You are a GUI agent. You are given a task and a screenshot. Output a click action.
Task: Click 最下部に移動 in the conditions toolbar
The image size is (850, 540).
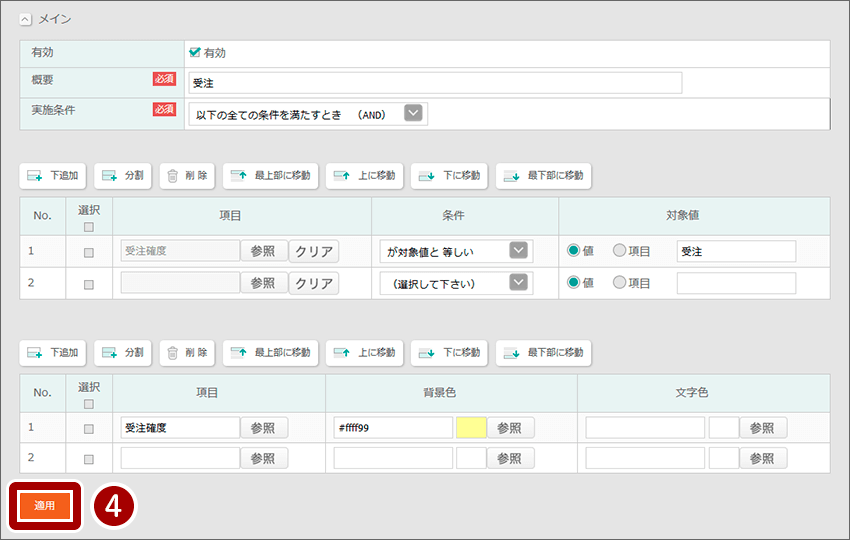pyautogui.click(x=544, y=176)
